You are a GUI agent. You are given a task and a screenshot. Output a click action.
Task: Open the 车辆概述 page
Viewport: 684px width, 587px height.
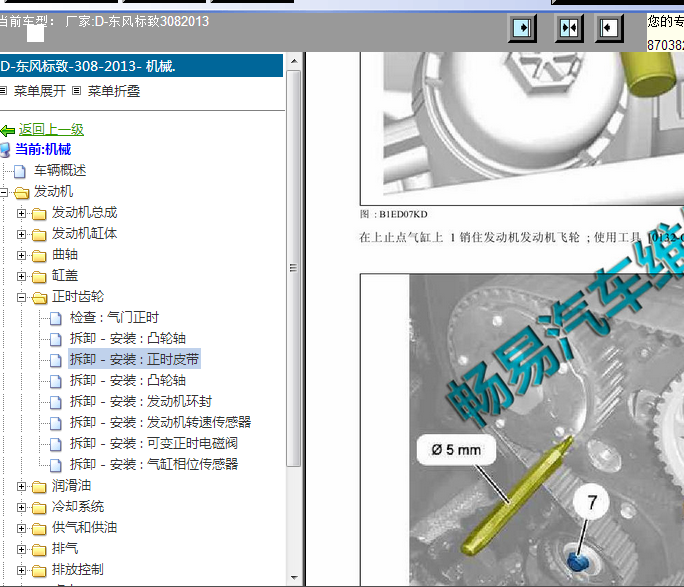60,170
